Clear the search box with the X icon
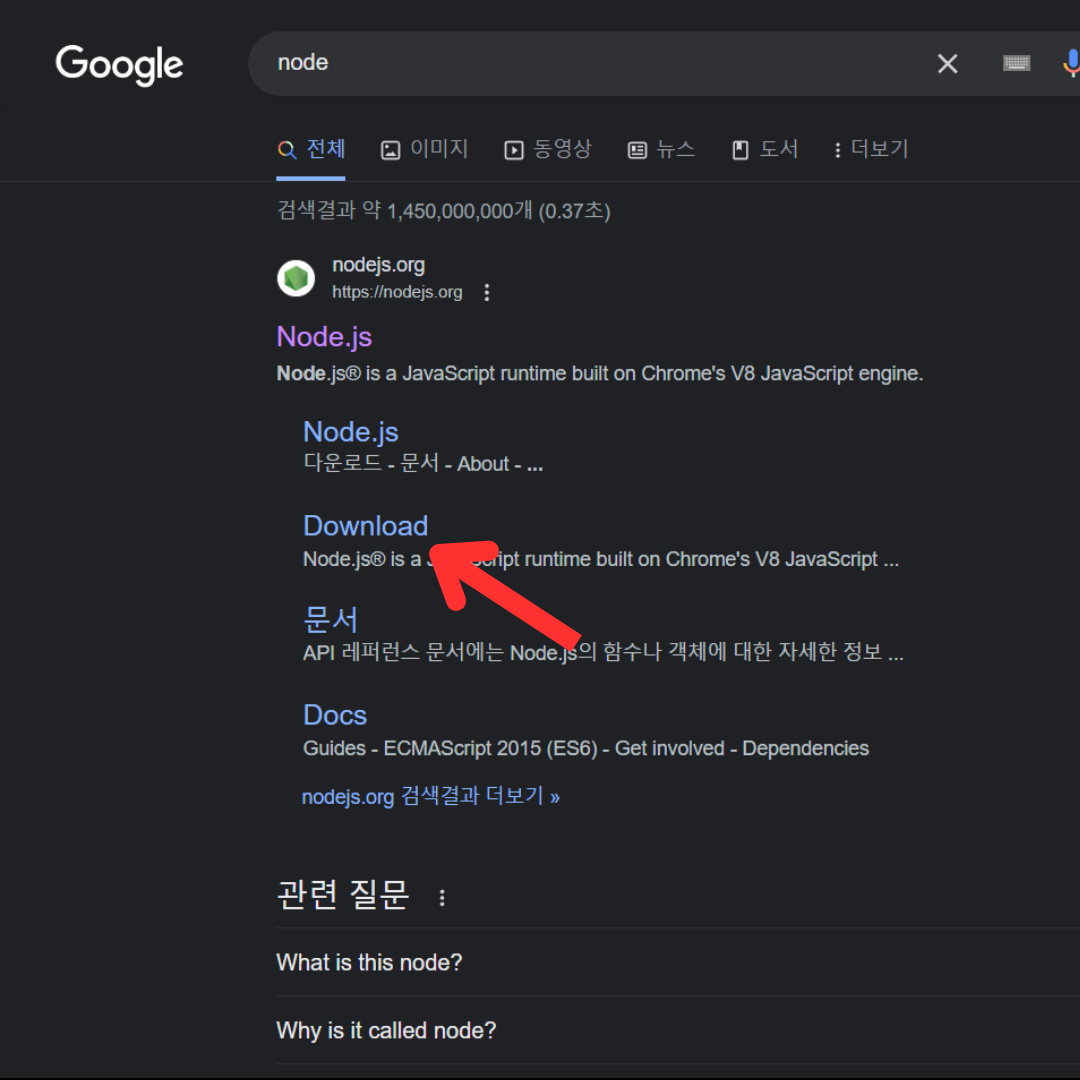Viewport: 1080px width, 1080px height. tap(947, 63)
